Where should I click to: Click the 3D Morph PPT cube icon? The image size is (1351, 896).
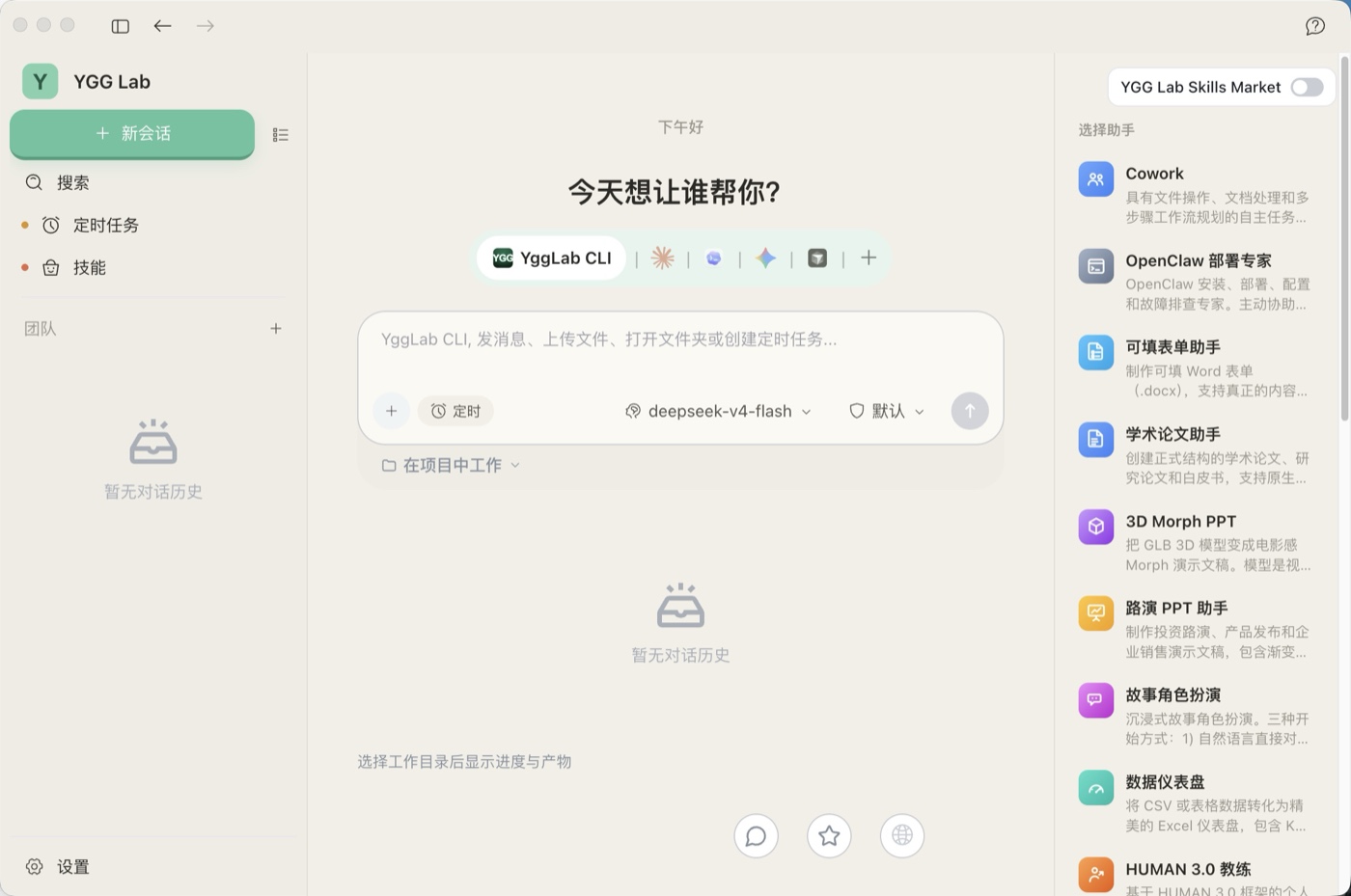click(1095, 527)
